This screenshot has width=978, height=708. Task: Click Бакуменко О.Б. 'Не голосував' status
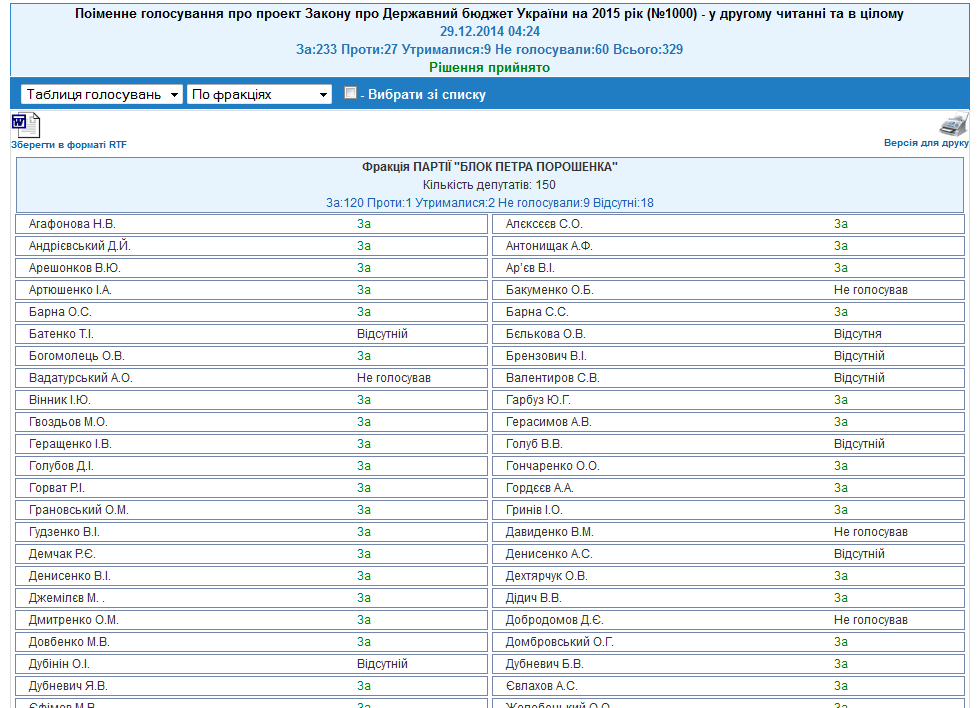(870, 290)
